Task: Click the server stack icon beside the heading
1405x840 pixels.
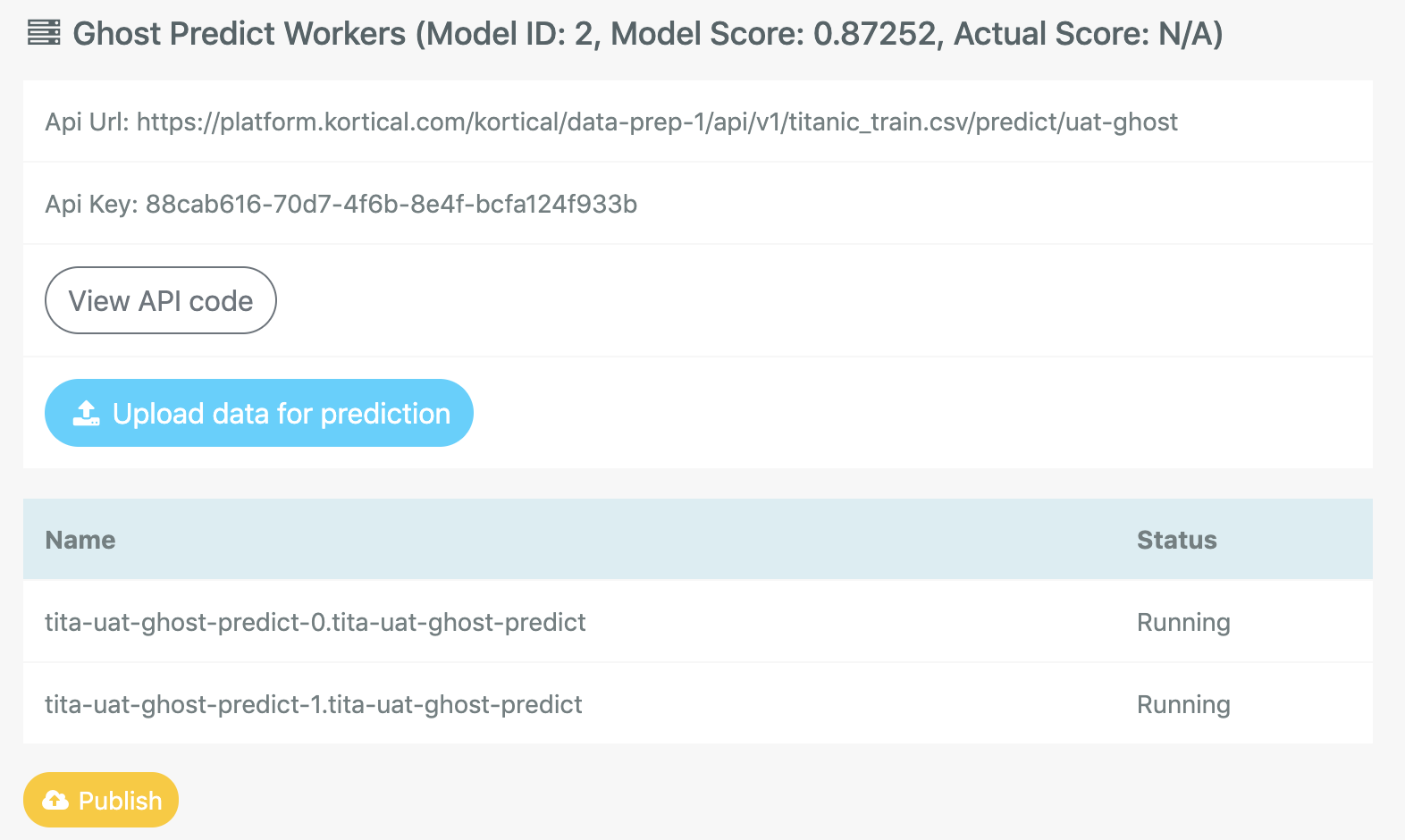Action: pyautogui.click(x=44, y=33)
